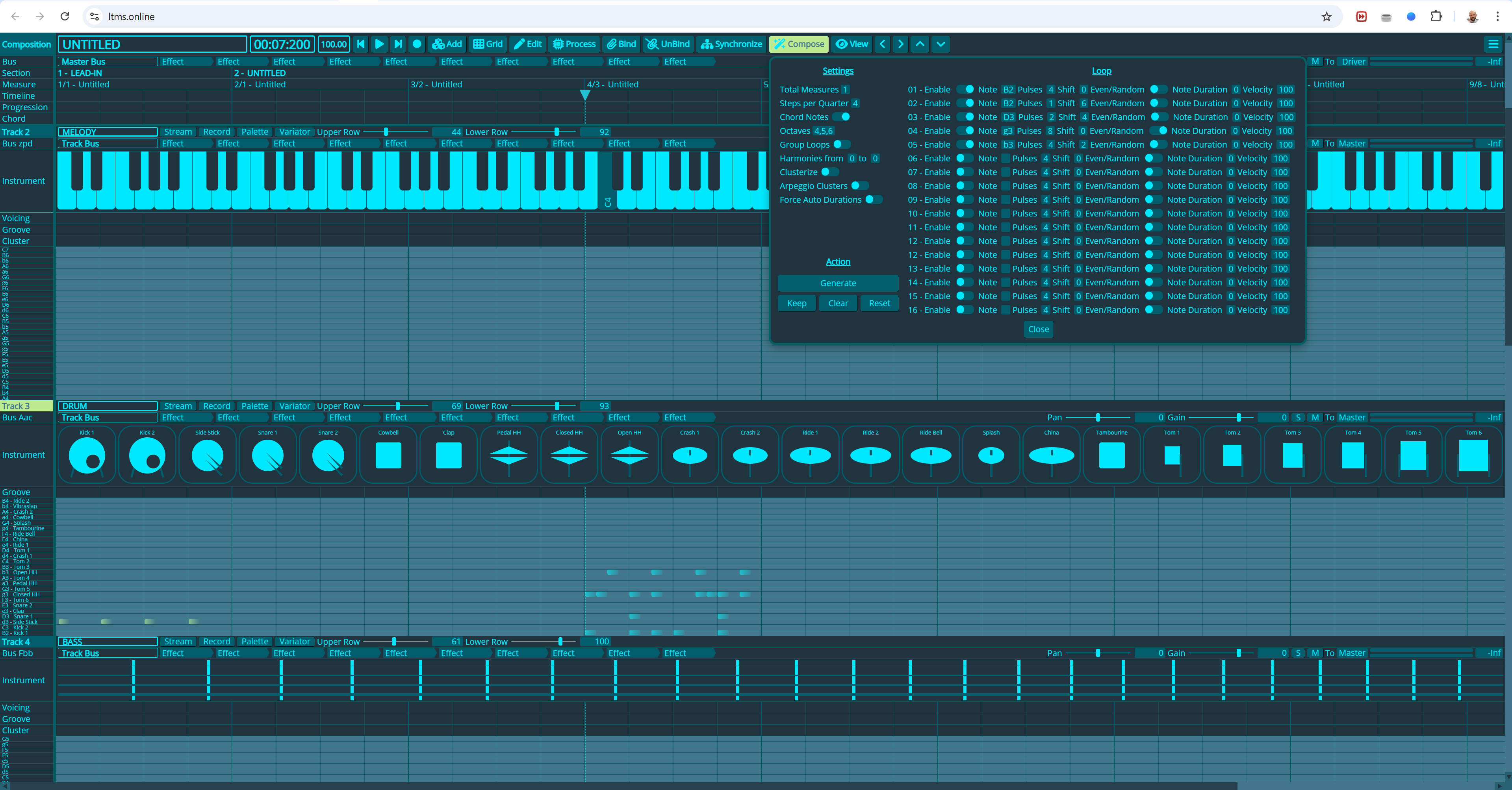Screen dimensions: 1512x790
Task: Select the Tambourine drum pad
Action: [x=1112, y=455]
